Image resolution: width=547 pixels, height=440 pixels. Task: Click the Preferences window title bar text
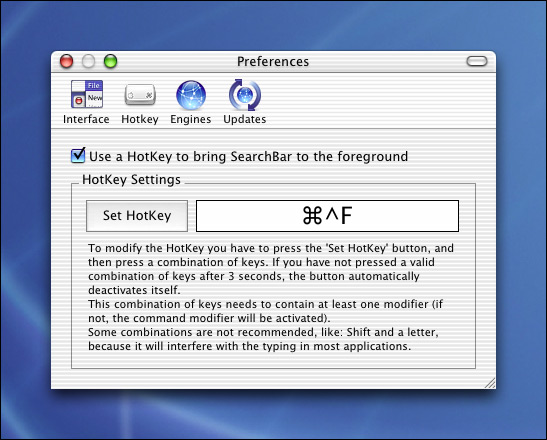273,61
